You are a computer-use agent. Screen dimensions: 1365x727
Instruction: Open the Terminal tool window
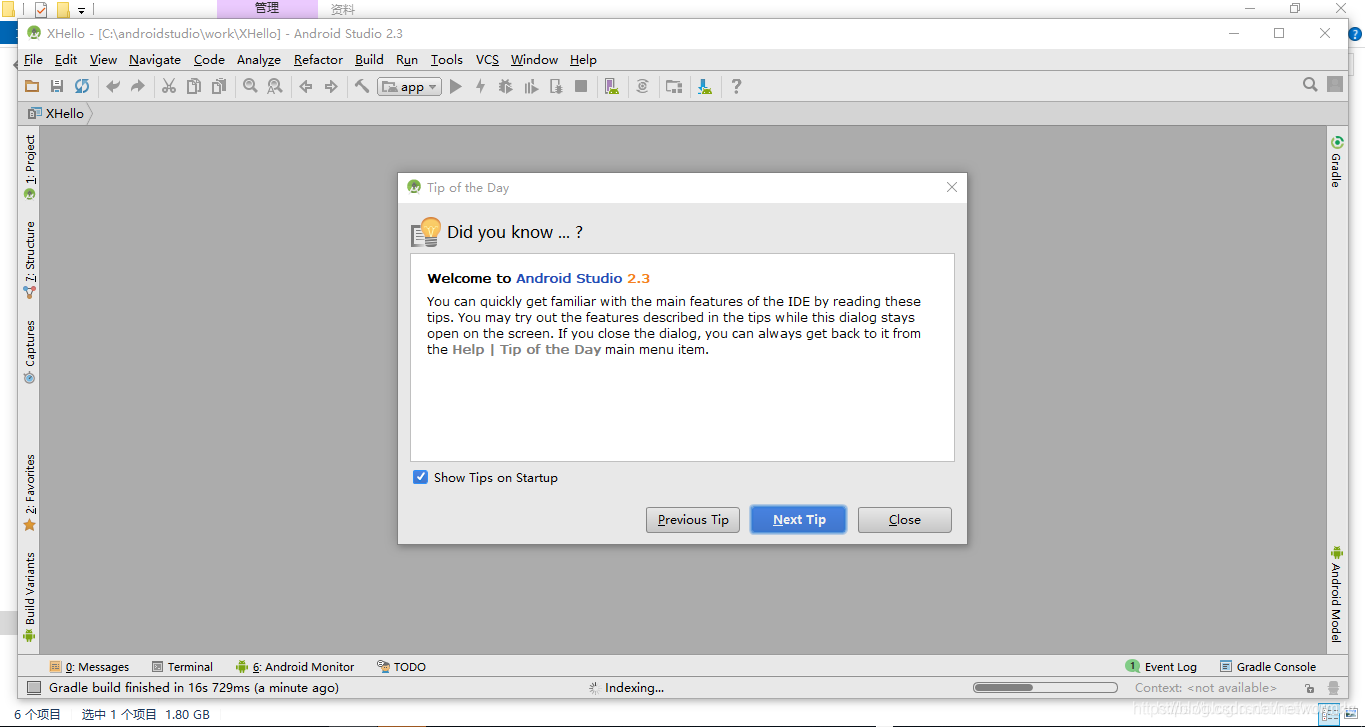[182, 667]
